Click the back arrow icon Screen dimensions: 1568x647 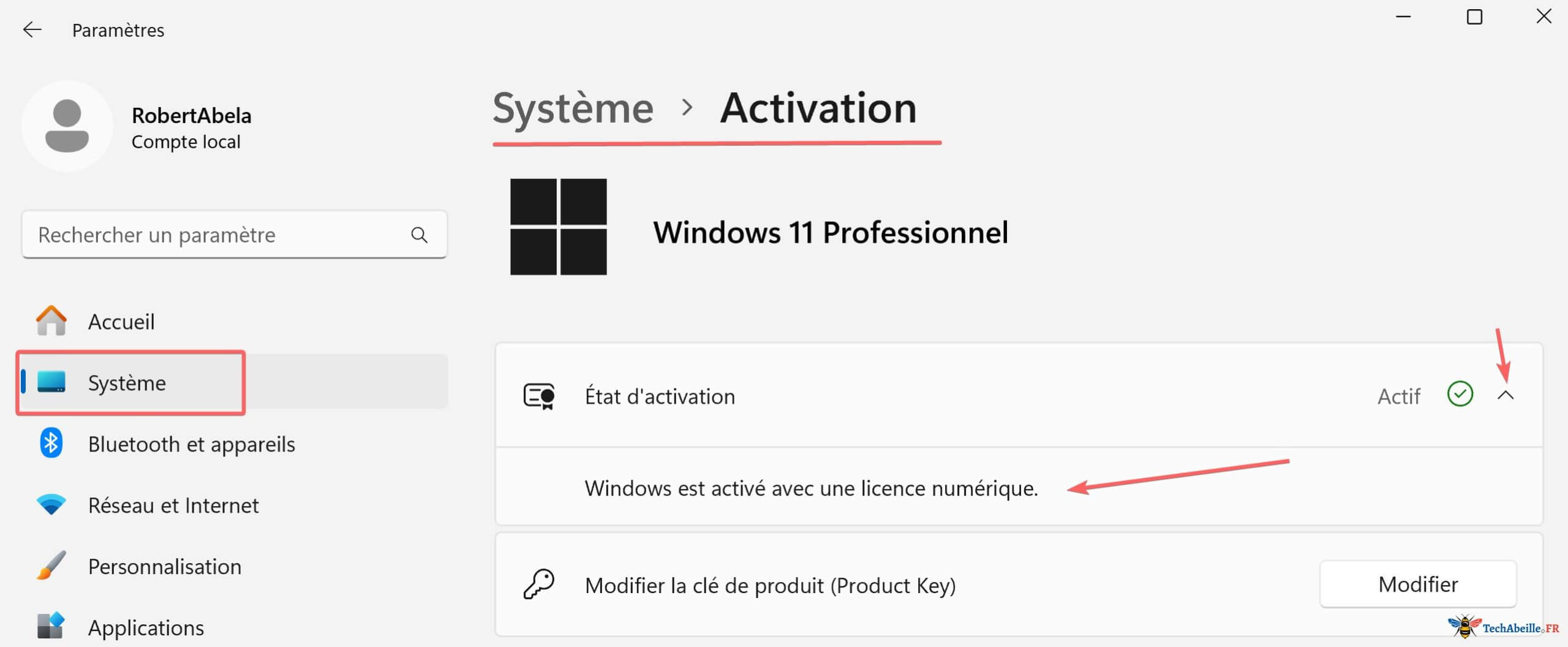[x=32, y=29]
